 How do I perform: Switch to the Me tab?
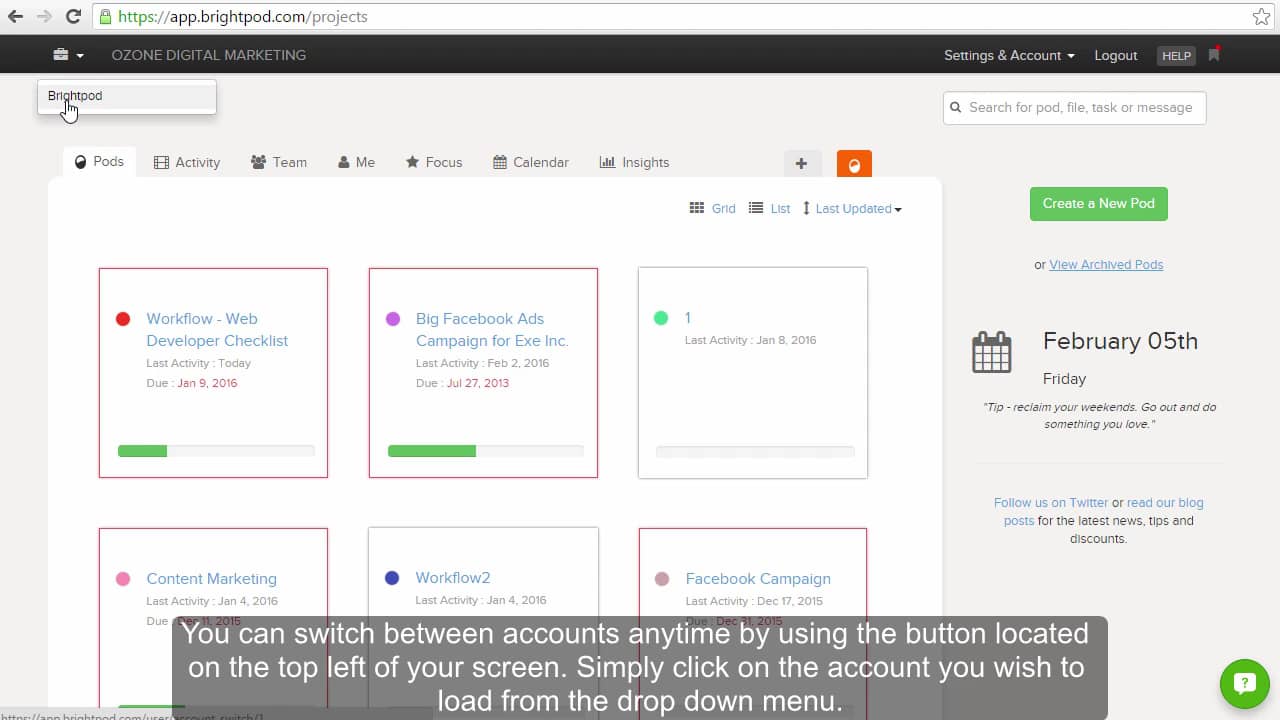(x=356, y=162)
